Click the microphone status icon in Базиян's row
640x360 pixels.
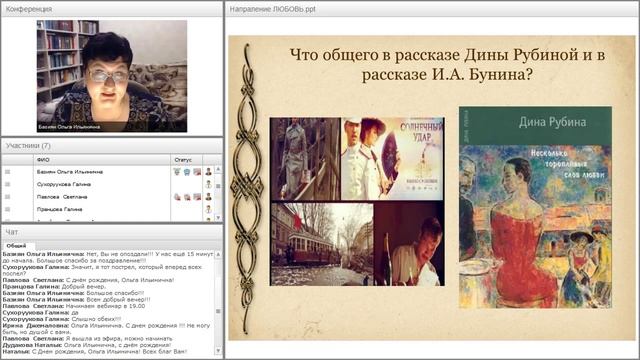click(177, 172)
